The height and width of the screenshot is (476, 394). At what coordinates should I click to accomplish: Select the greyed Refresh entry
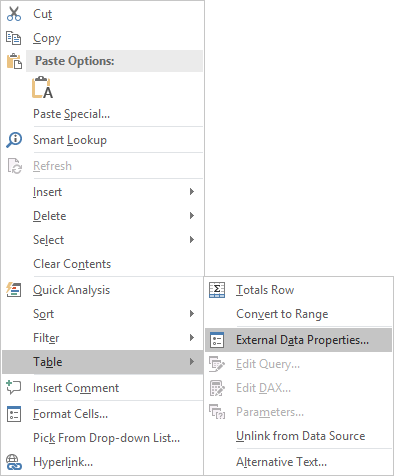102,166
